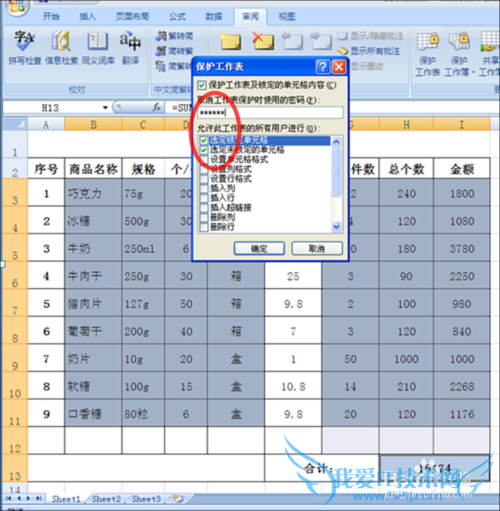The image size is (500, 511).
Task: Click the insert worksheet icon after Sheet3
Action: coord(179,499)
